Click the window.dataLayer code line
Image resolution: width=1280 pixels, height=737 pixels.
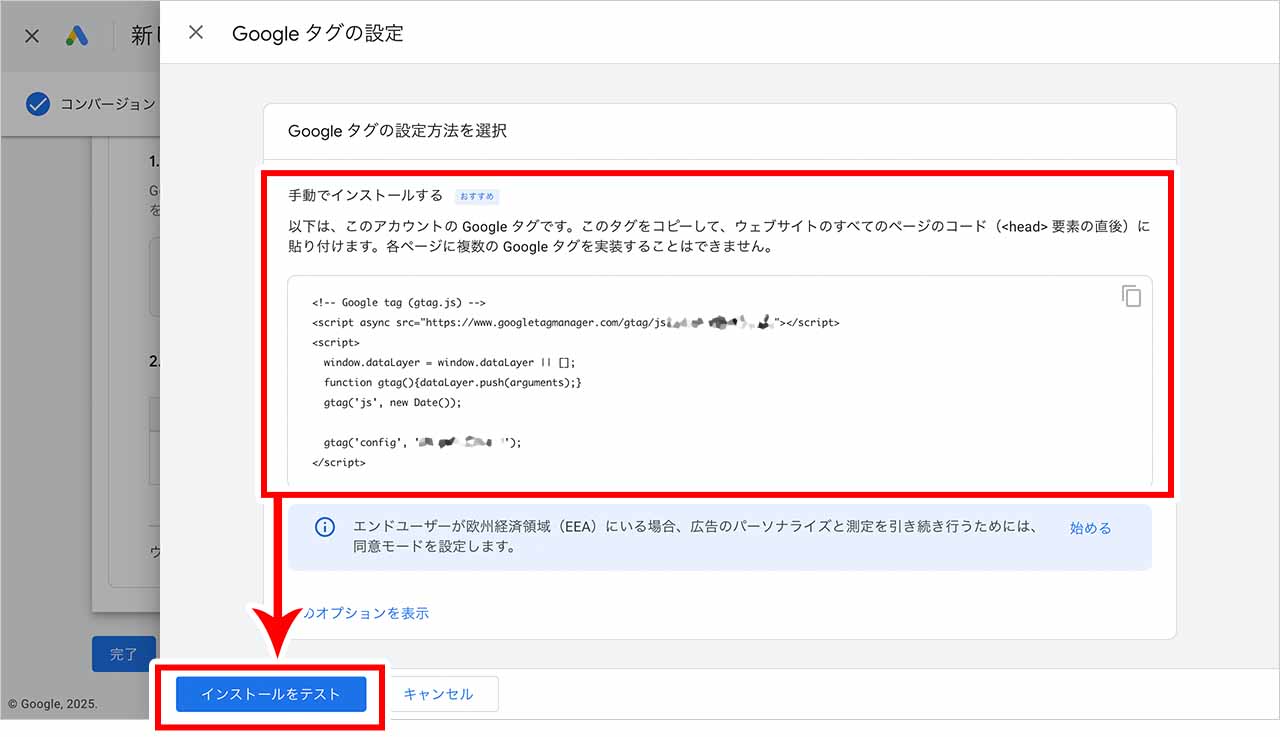(x=450, y=363)
